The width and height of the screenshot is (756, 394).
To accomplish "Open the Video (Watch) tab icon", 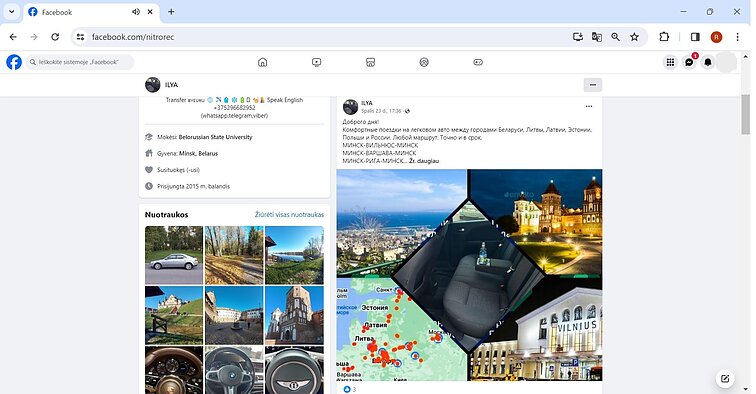I will point(316,62).
